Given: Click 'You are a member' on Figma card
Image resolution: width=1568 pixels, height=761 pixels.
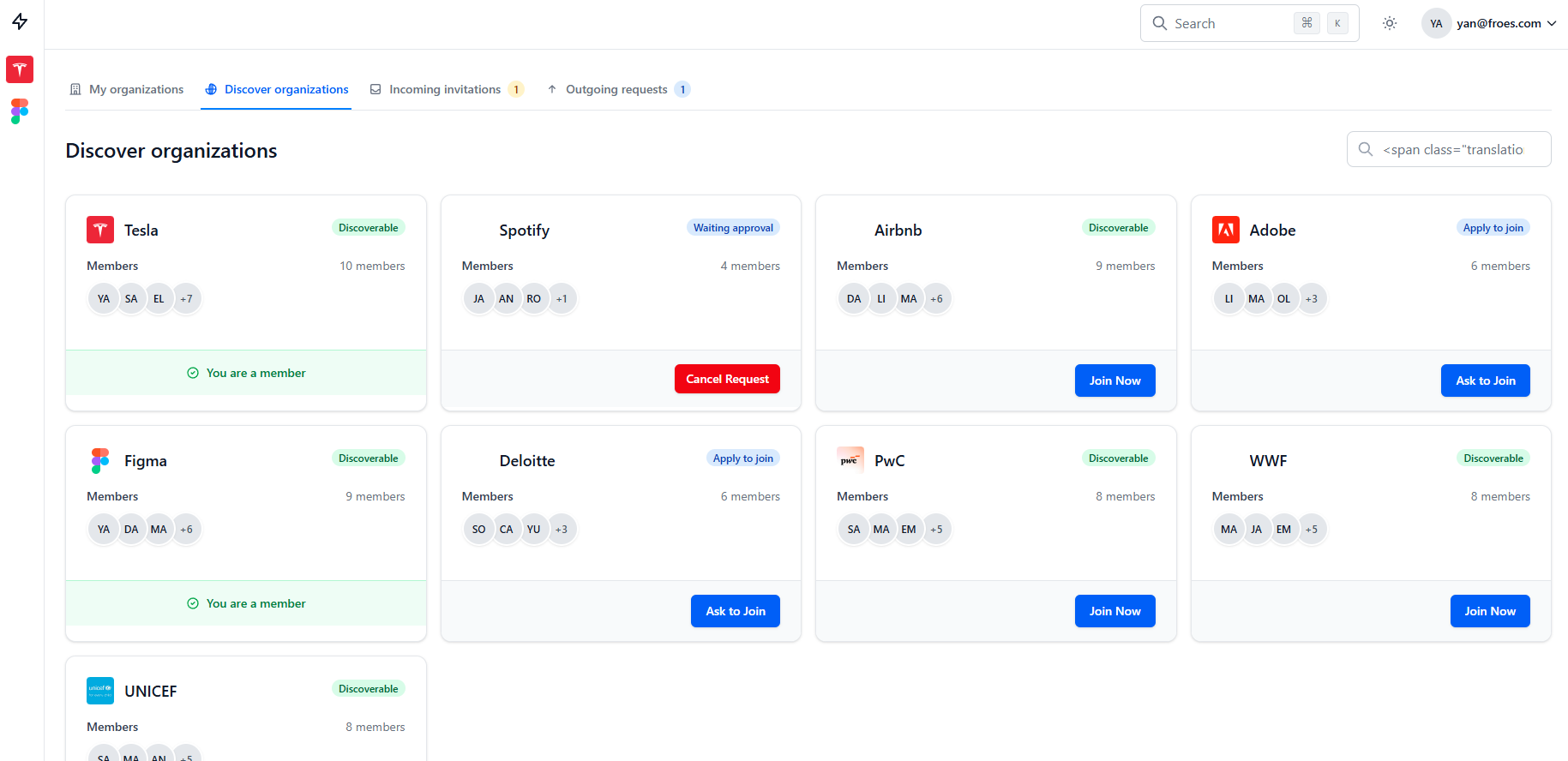Looking at the screenshot, I should (x=246, y=603).
